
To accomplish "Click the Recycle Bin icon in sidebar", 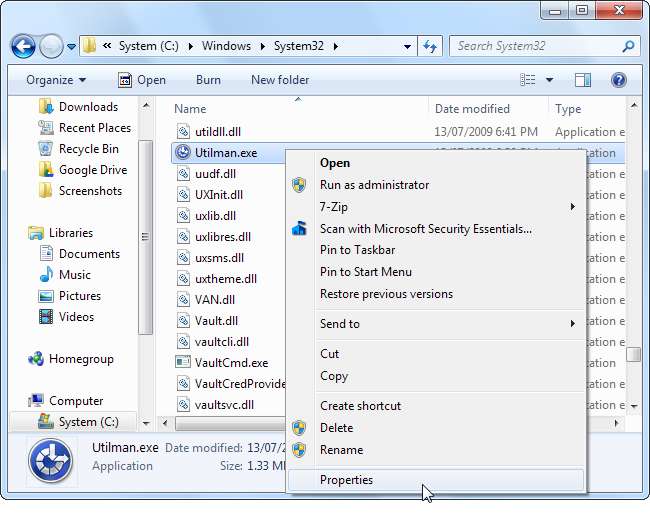I will [45, 149].
